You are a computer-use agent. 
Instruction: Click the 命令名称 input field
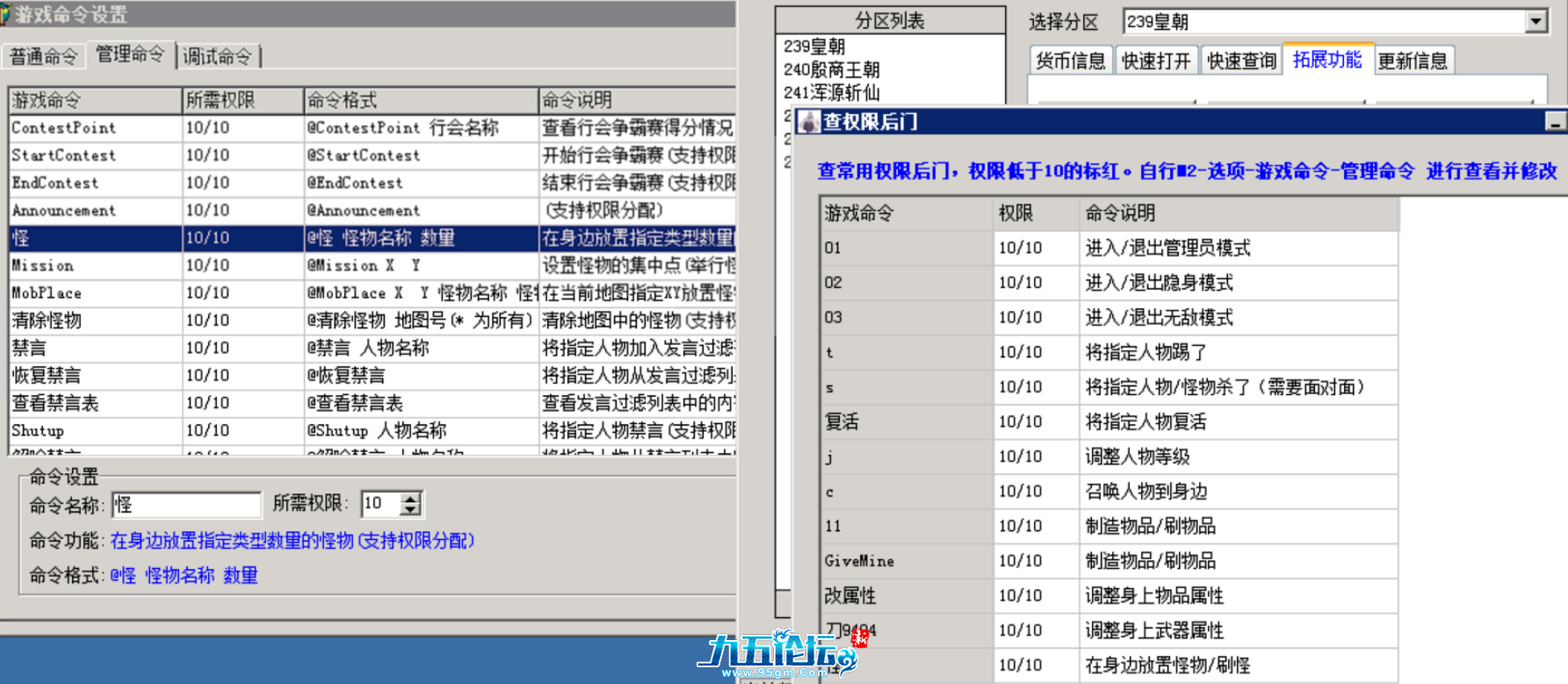click(186, 504)
